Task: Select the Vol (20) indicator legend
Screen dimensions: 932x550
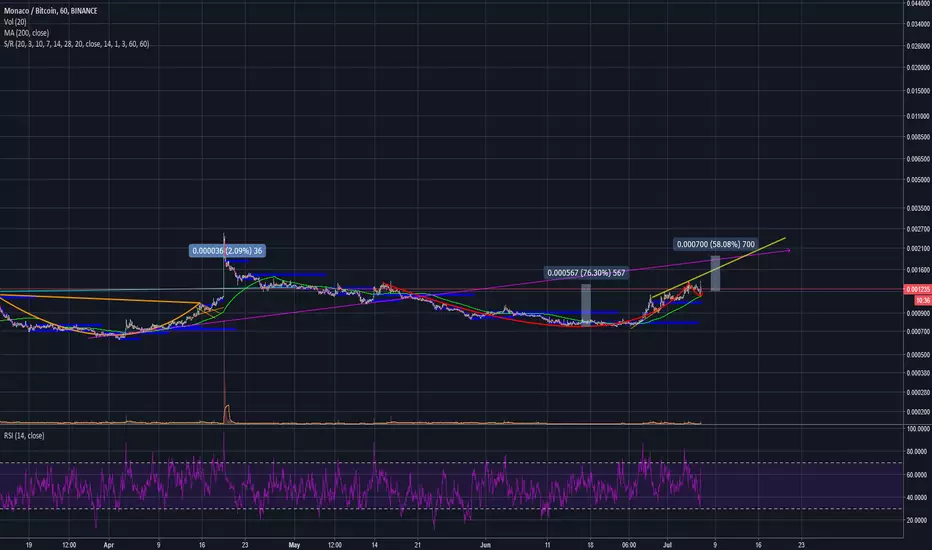Action: coord(15,22)
